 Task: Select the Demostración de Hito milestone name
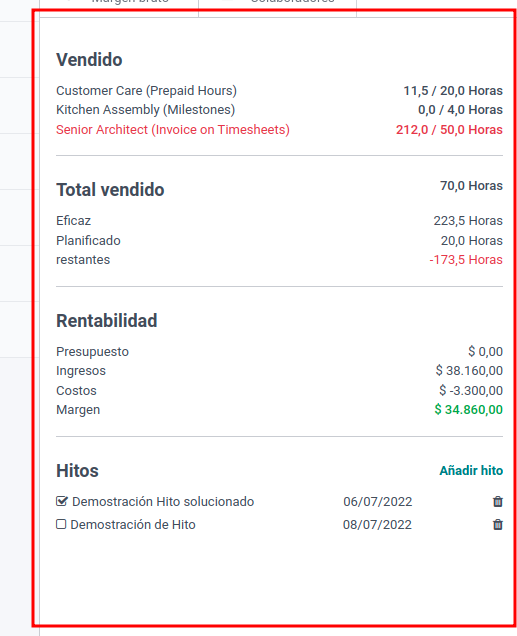point(133,525)
